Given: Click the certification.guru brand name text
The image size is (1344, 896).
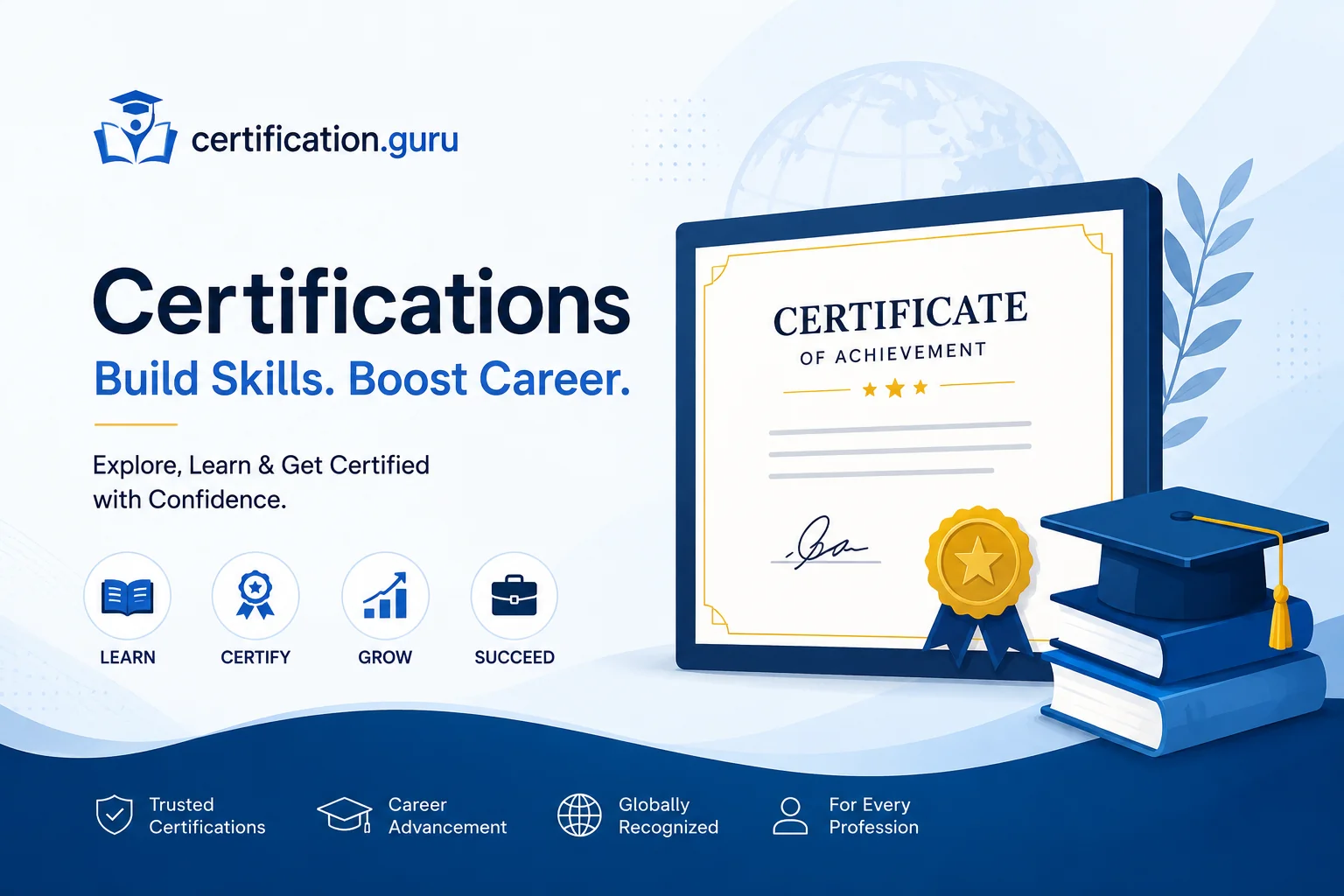Looking at the screenshot, I should (325, 140).
